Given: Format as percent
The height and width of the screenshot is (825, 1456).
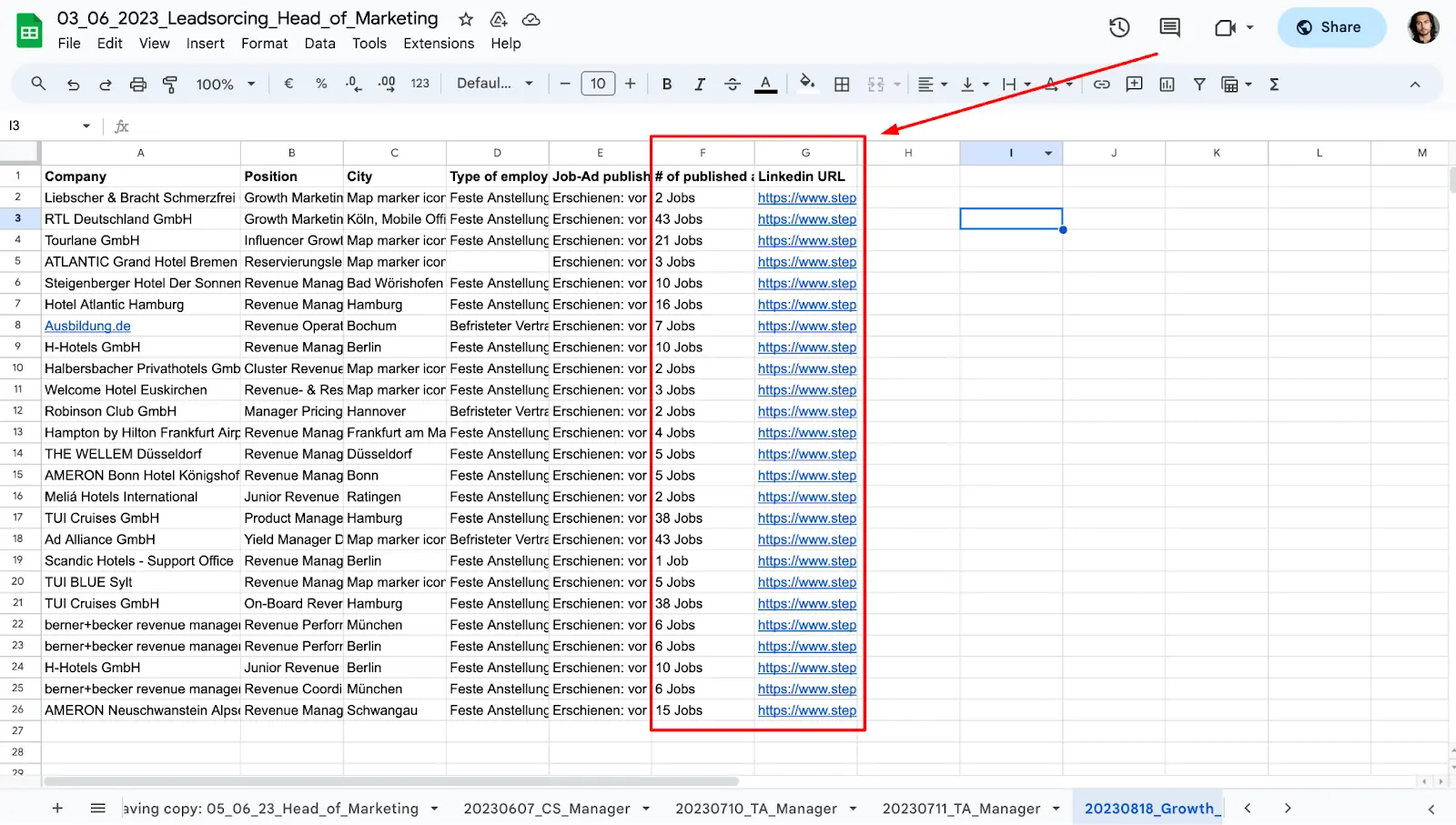Looking at the screenshot, I should pyautogui.click(x=321, y=84).
